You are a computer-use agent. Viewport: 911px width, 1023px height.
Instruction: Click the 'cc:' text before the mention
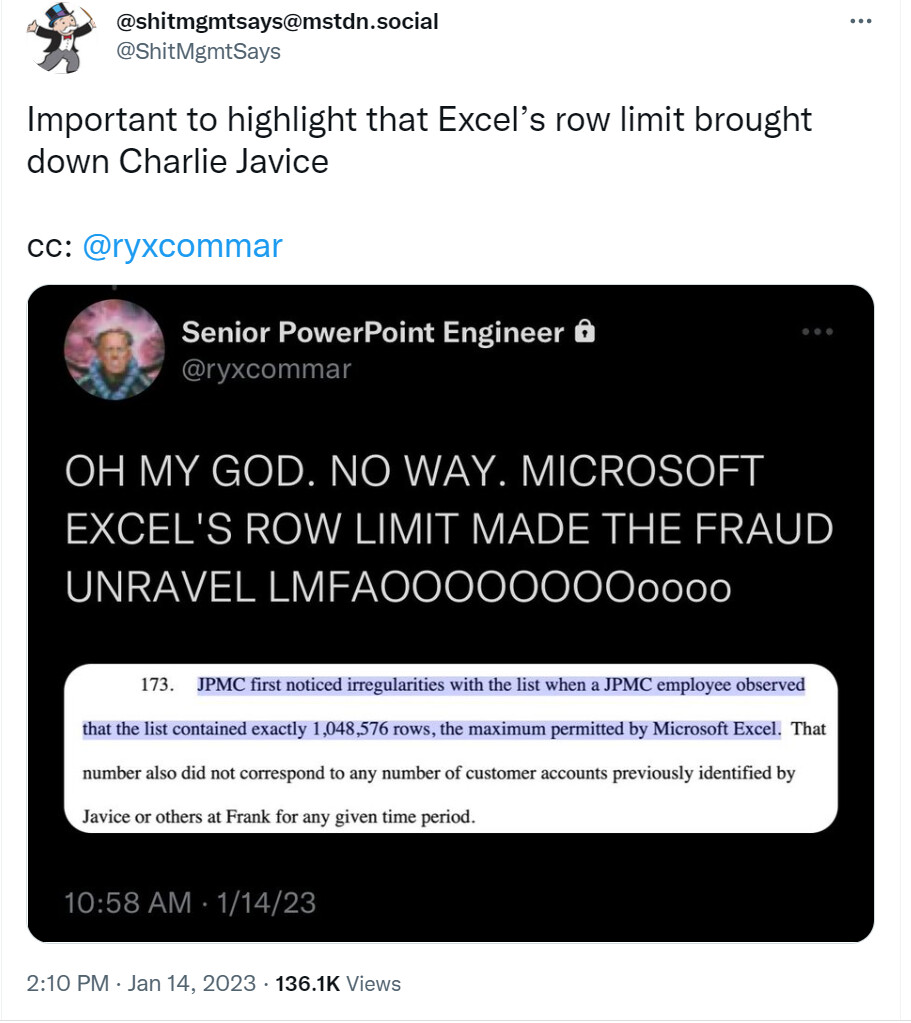[50, 247]
